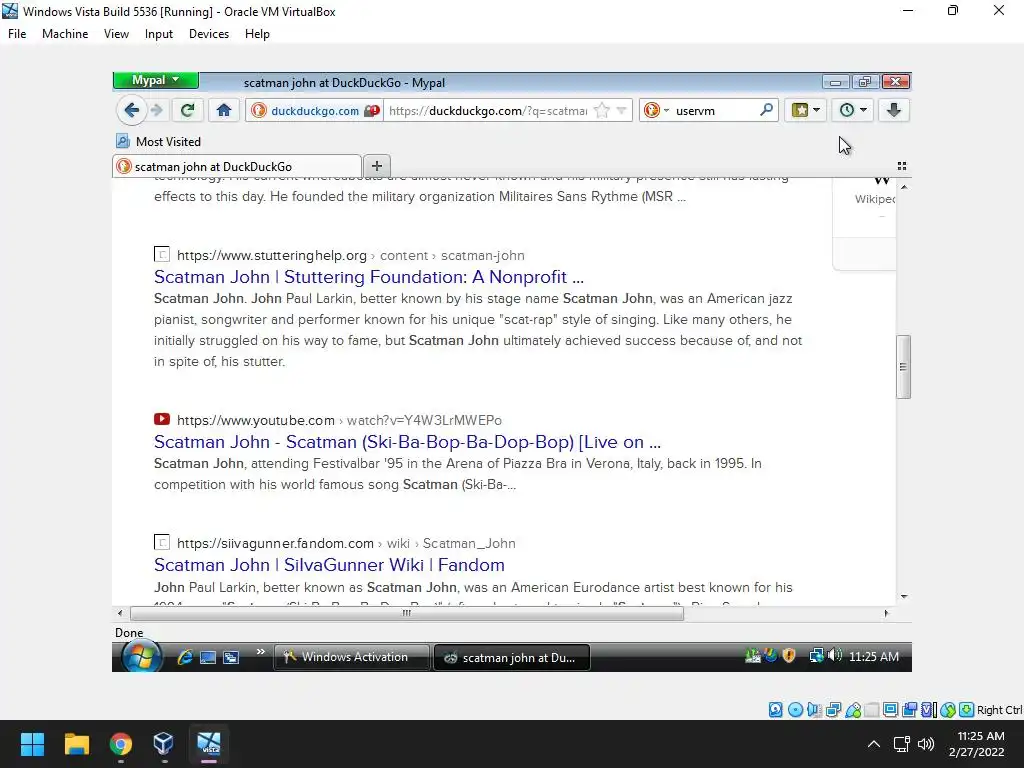Viewport: 1024px width, 768px height.
Task: Open File Explorer from host taskbar
Action: pyautogui.click(x=76, y=744)
